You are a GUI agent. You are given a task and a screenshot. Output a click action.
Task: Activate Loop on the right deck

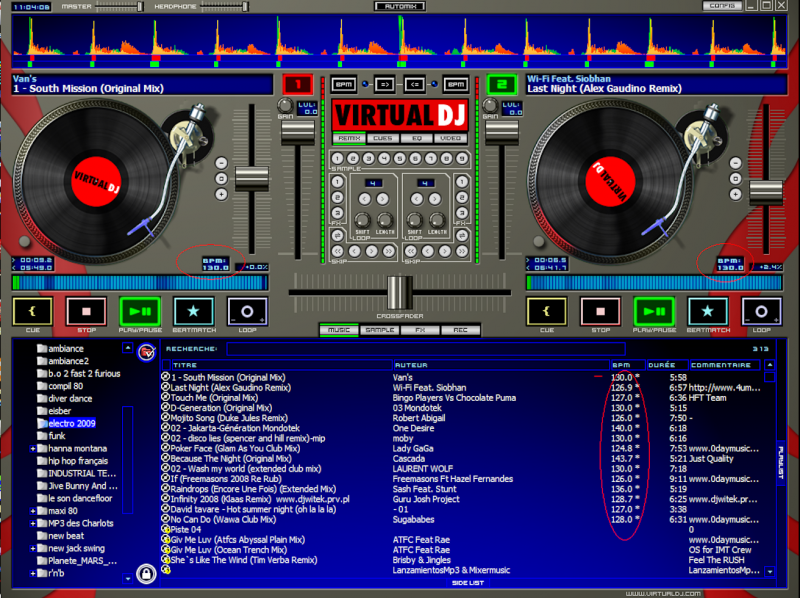tap(761, 312)
